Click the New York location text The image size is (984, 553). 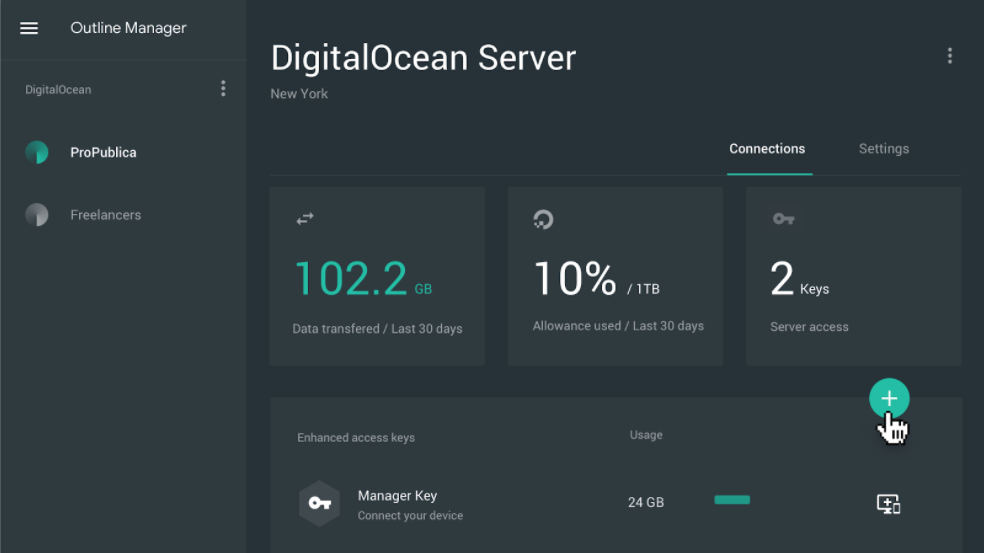(299, 94)
